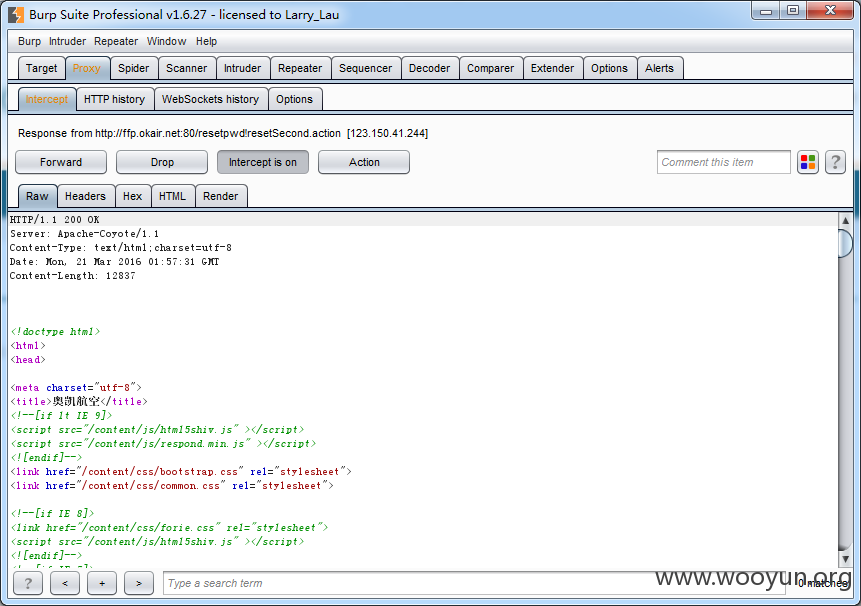
Task: Open the Intruder menu in menu bar
Action: pos(67,41)
